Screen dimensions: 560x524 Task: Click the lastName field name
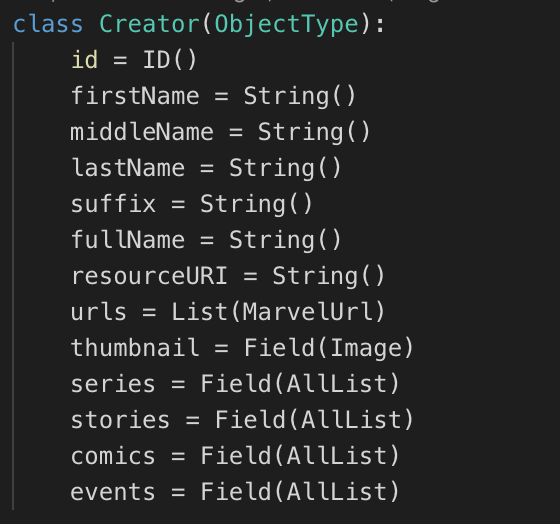click(x=128, y=168)
